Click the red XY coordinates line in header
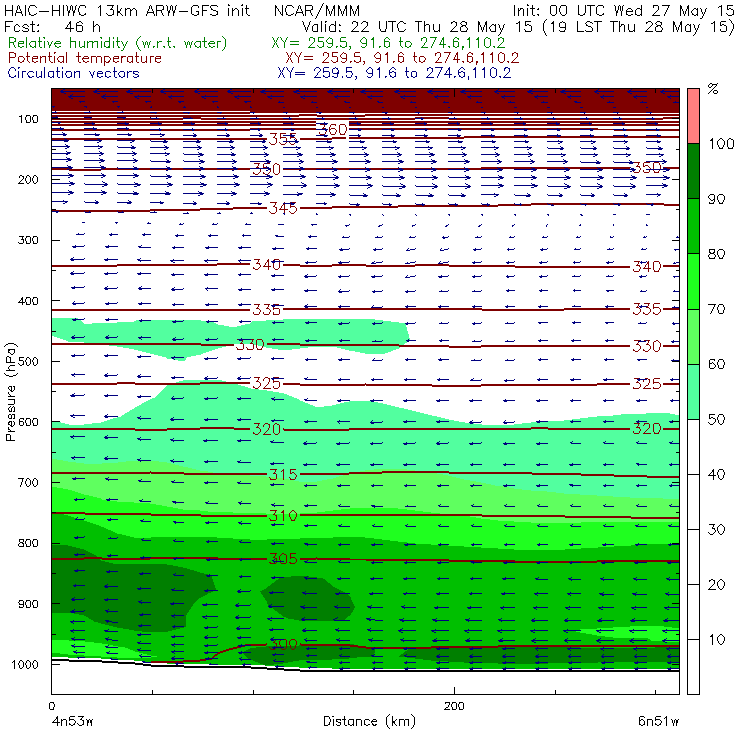This screenshot has height=740, width=740. coord(402,58)
